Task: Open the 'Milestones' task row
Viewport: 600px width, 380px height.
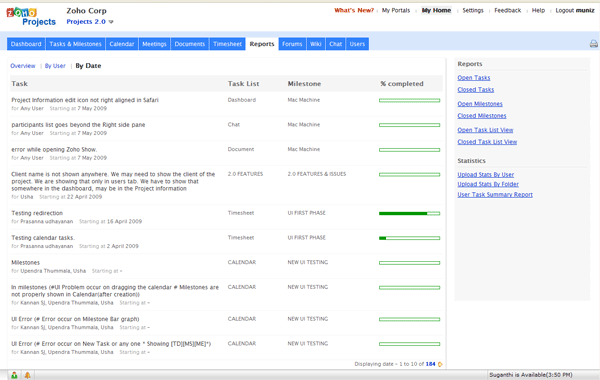Action: click(26, 263)
